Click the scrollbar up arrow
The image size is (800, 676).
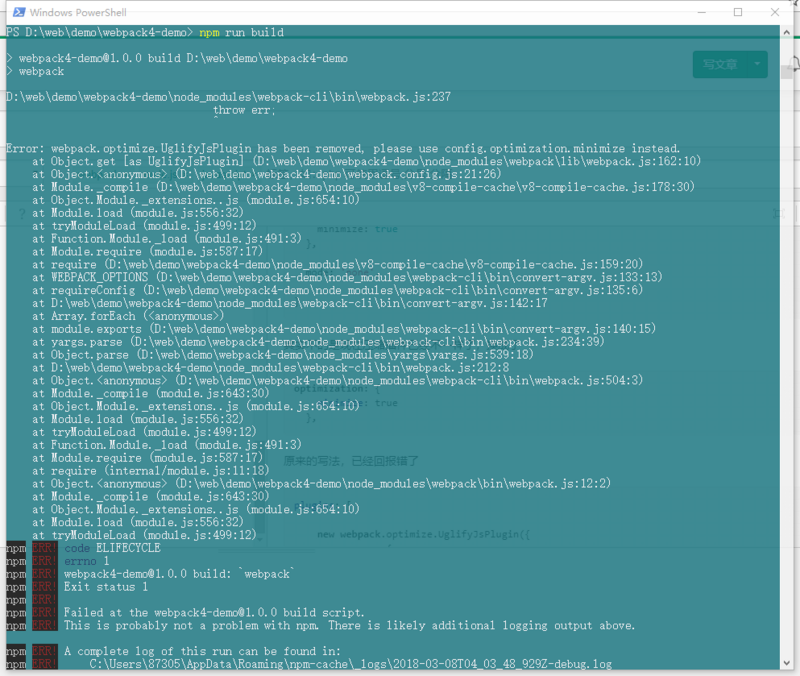(x=786, y=32)
